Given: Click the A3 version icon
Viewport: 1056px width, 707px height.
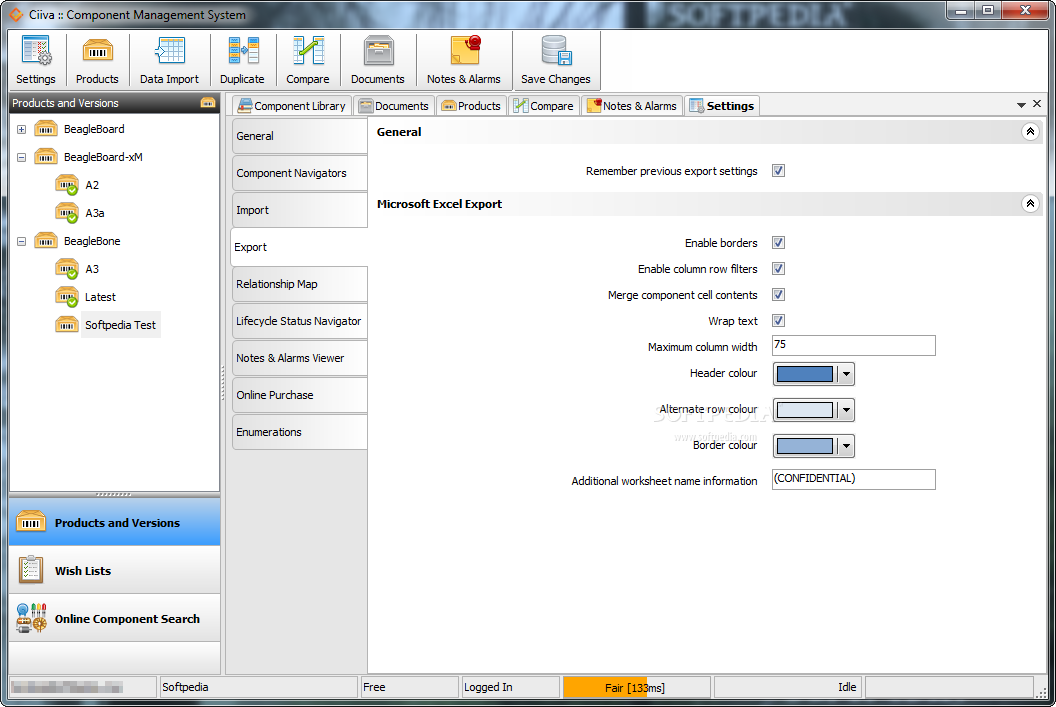Looking at the screenshot, I should 67,269.
